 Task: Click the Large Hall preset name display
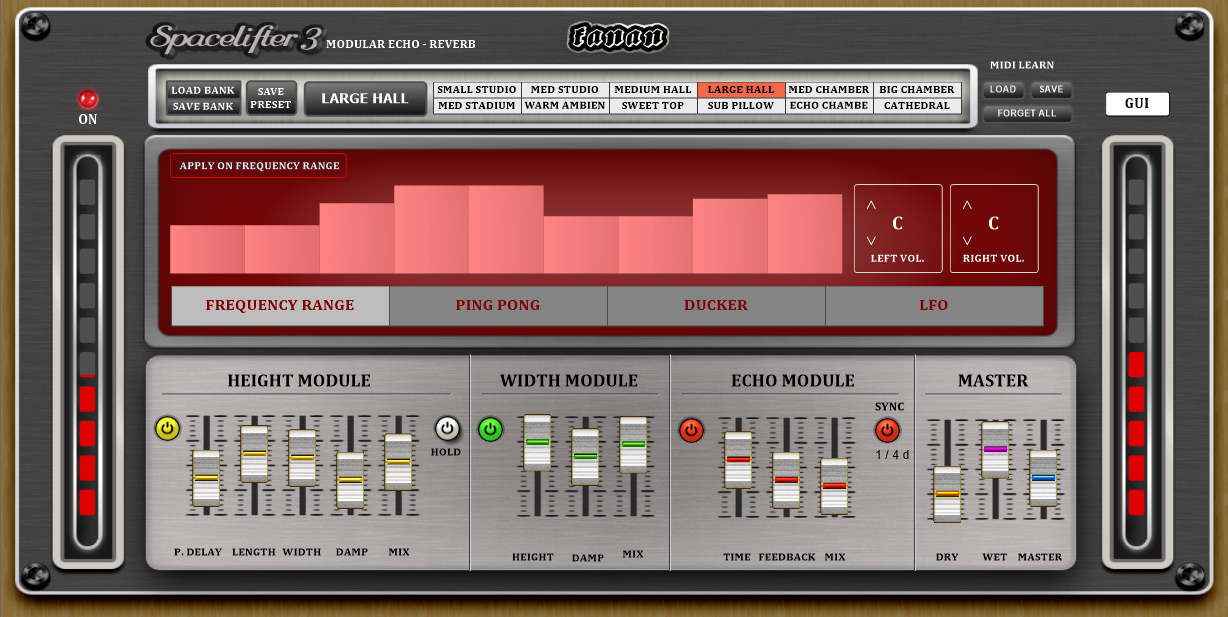pyautogui.click(x=365, y=99)
